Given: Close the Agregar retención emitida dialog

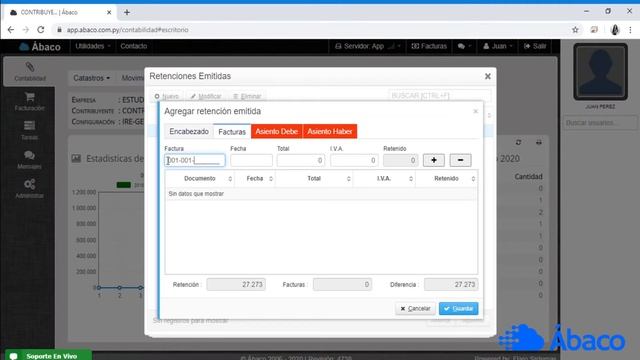Looking at the screenshot, I should pos(476,111).
